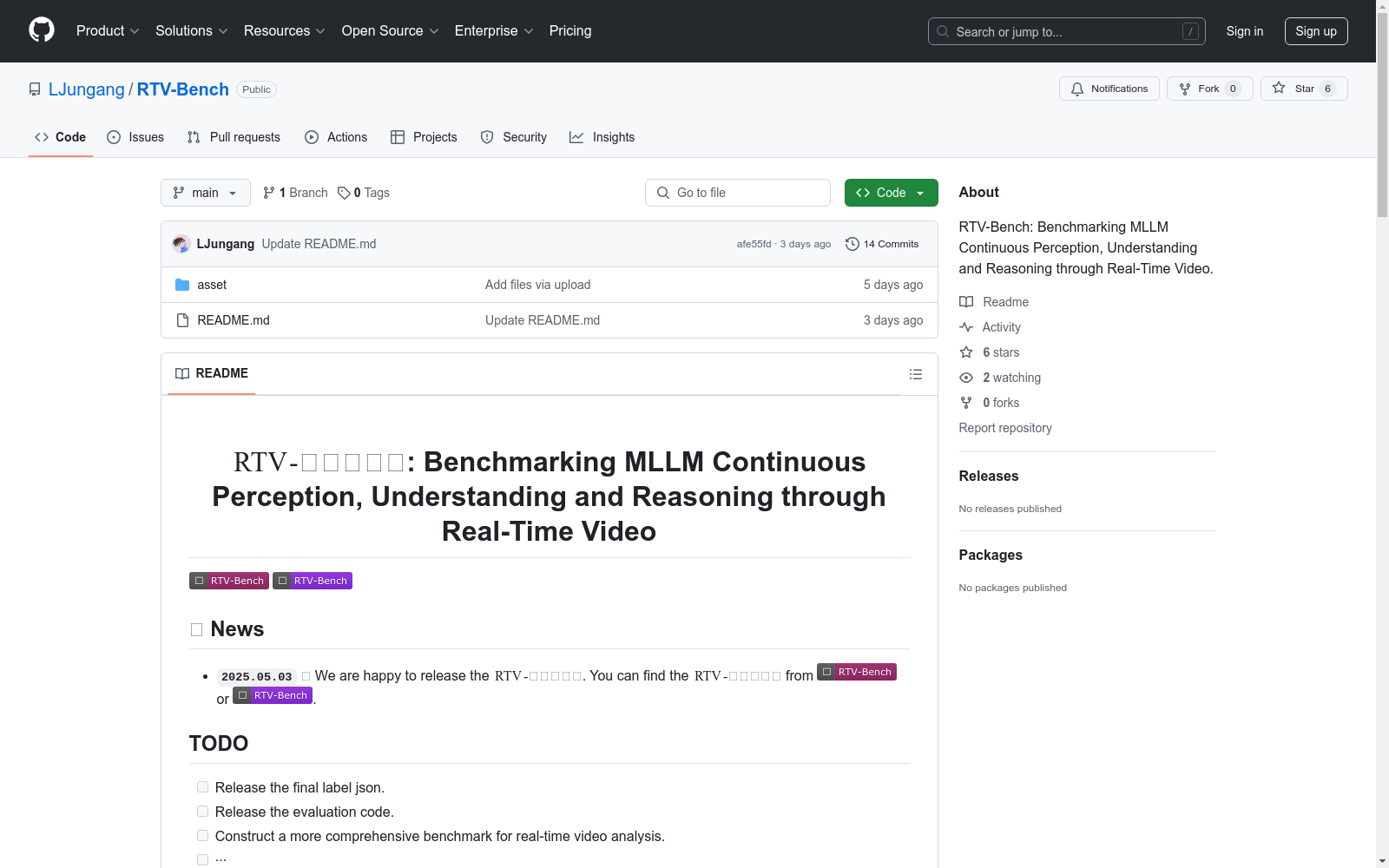Screen dimensions: 1389x868
Task: Switch to the Code tab
Action: click(61, 137)
